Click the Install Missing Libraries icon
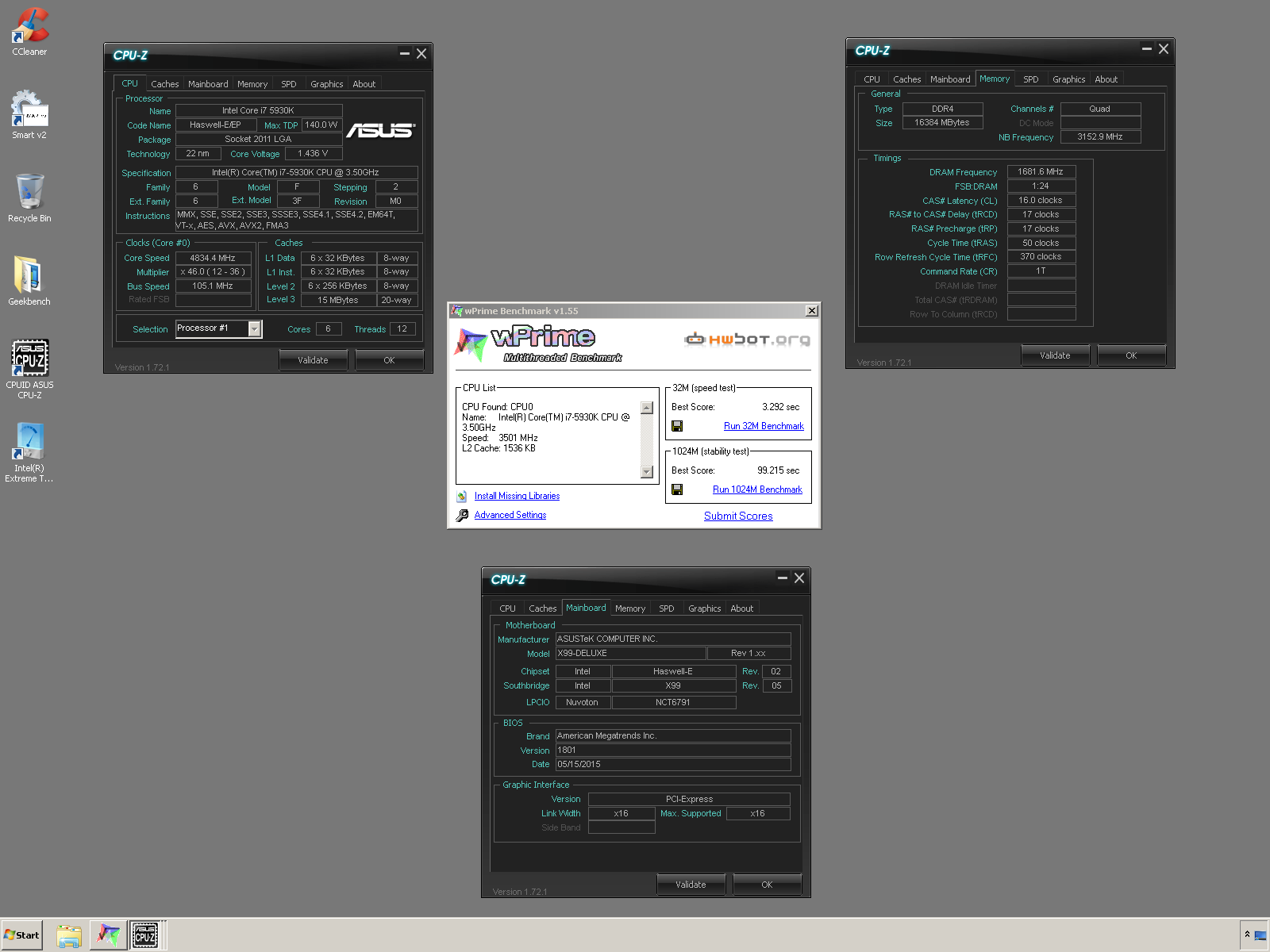Viewport: 1270px width, 952px height. [462, 496]
